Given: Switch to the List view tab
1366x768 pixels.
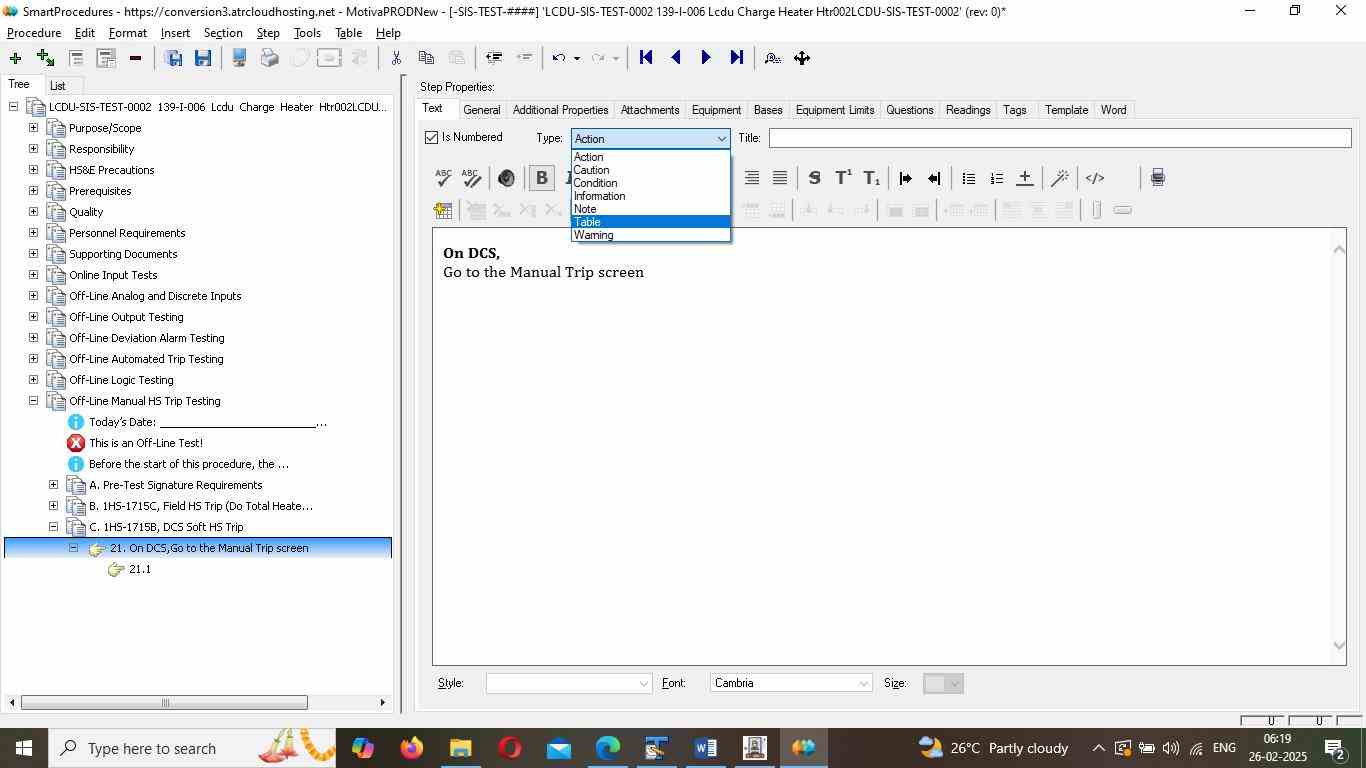Looking at the screenshot, I should click(58, 86).
